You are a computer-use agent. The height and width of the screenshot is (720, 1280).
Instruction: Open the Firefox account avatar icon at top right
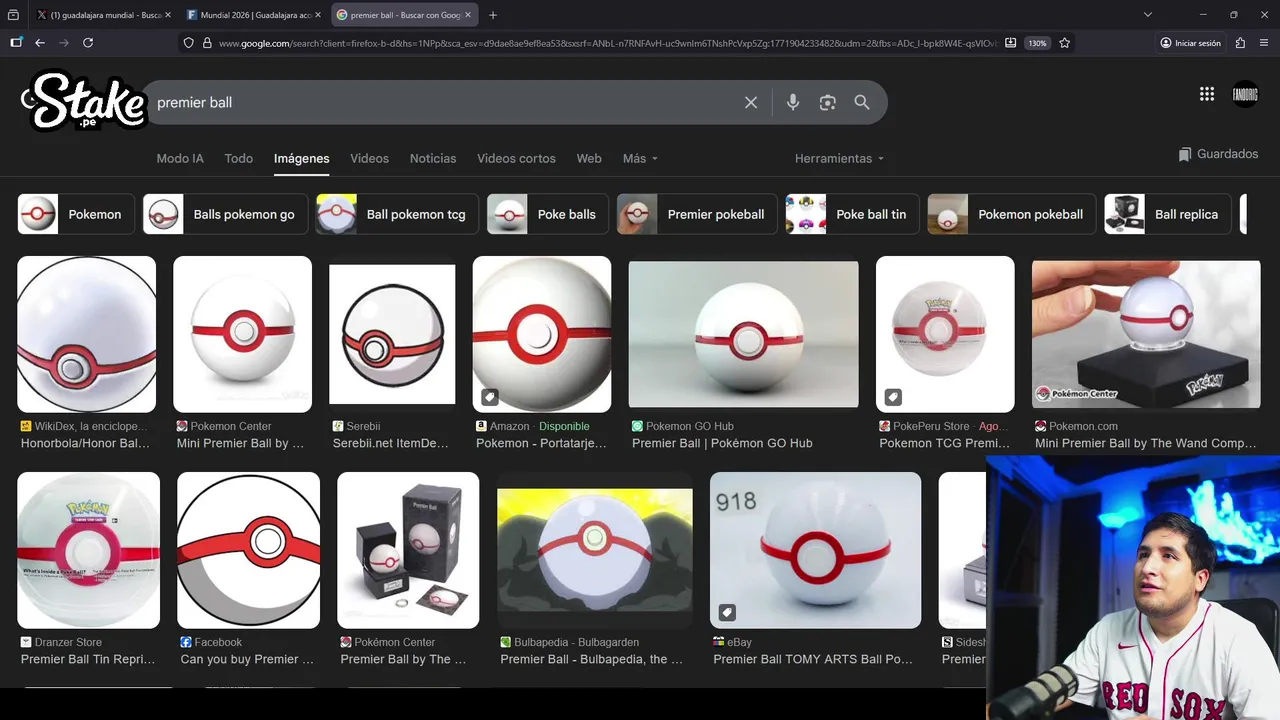pos(1245,94)
